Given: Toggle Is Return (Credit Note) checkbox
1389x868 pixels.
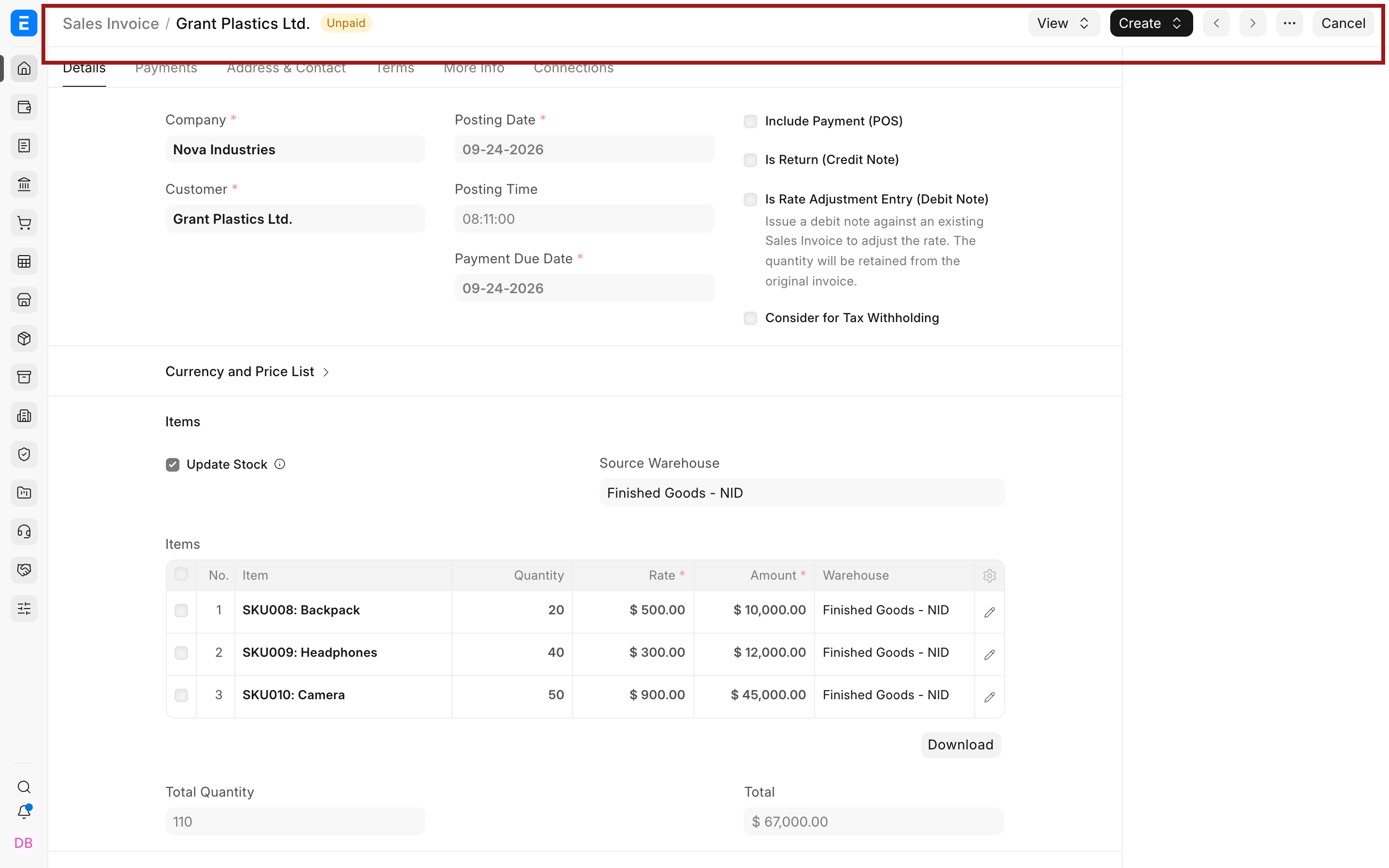Looking at the screenshot, I should (x=750, y=160).
